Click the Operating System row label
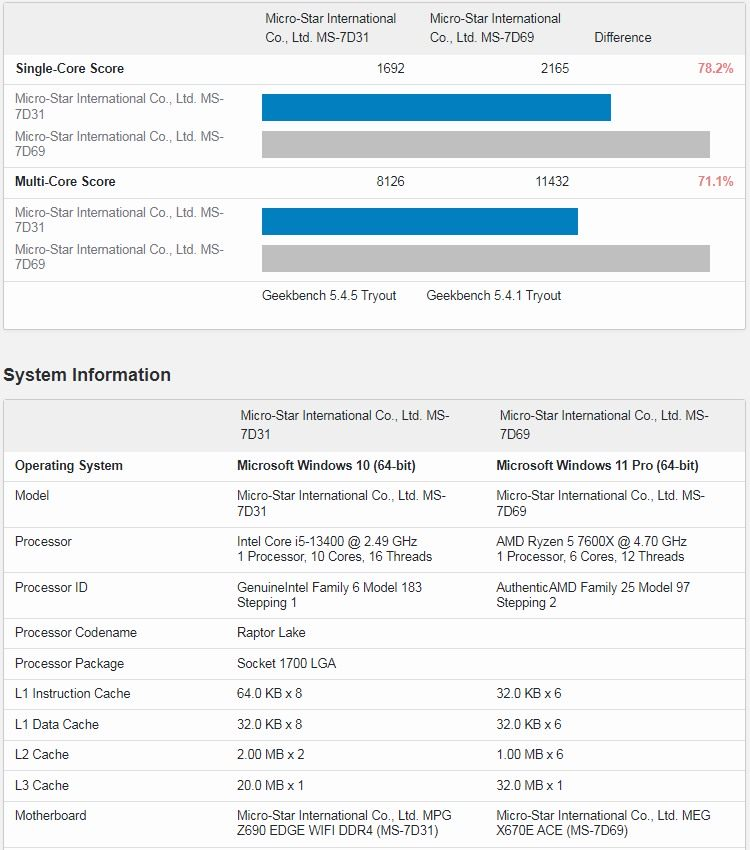 point(69,466)
